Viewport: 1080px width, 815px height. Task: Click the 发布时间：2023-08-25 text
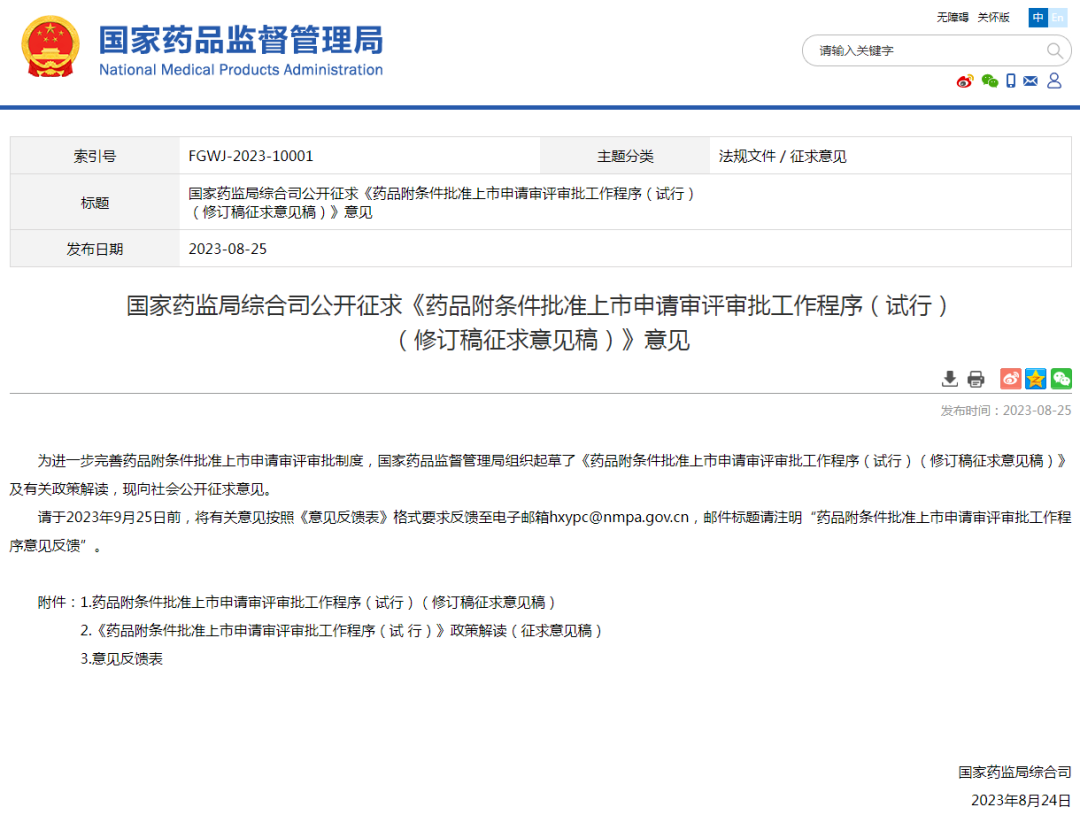[x=1006, y=410]
